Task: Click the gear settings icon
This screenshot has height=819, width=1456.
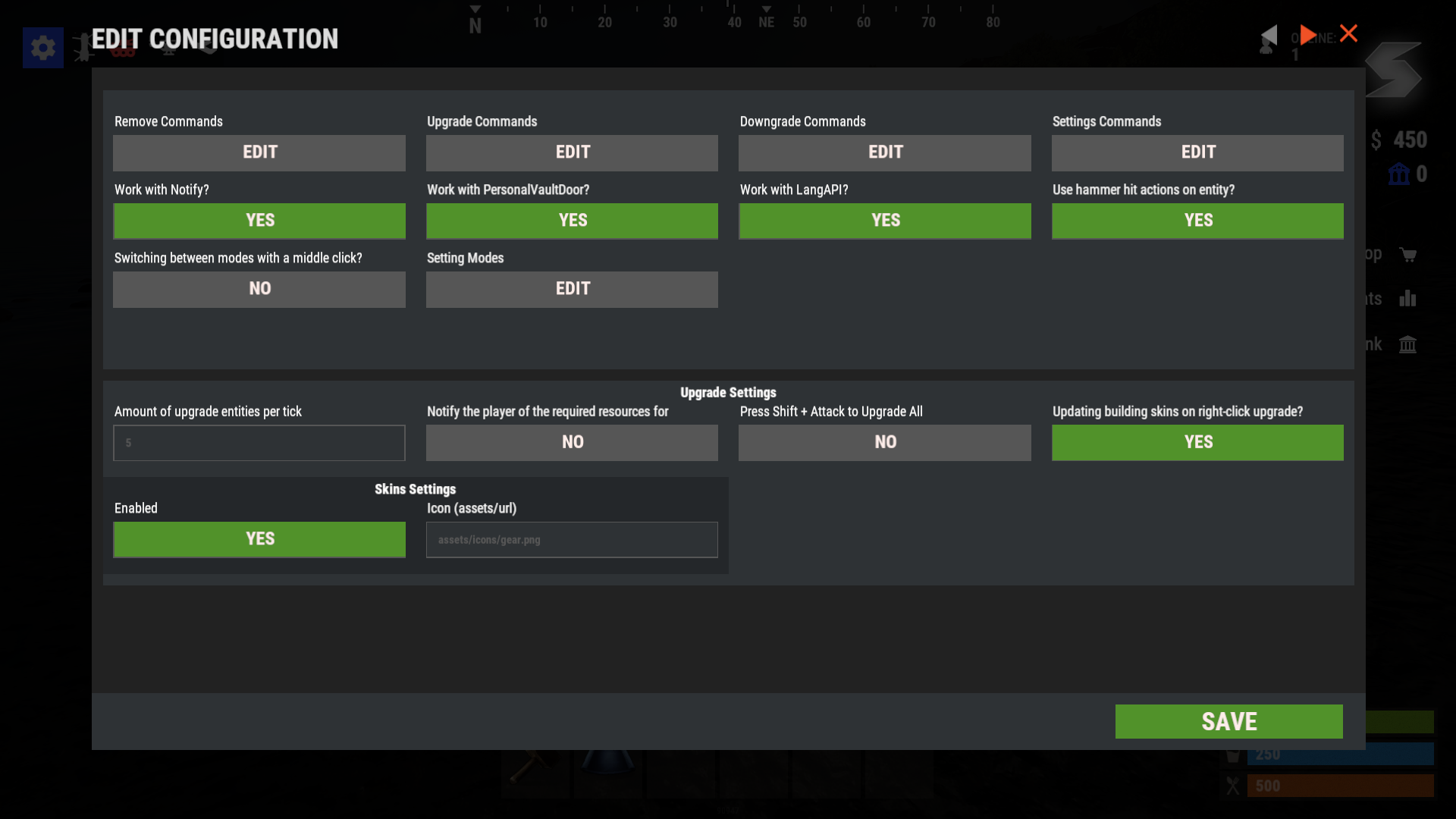Action: (x=42, y=48)
